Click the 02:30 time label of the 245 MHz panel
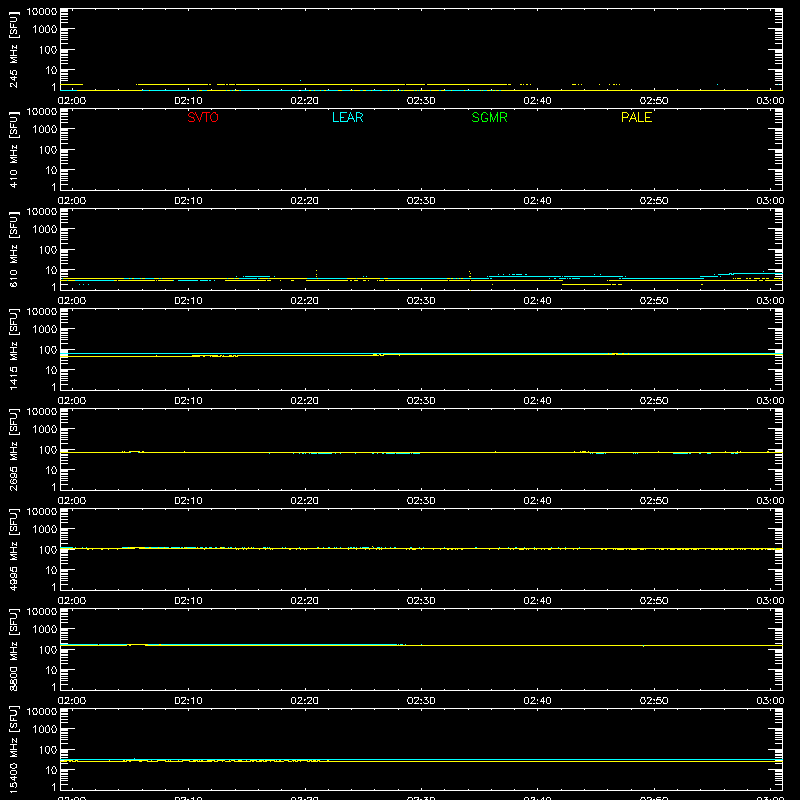Viewport: 800px width, 800px height. point(421,101)
